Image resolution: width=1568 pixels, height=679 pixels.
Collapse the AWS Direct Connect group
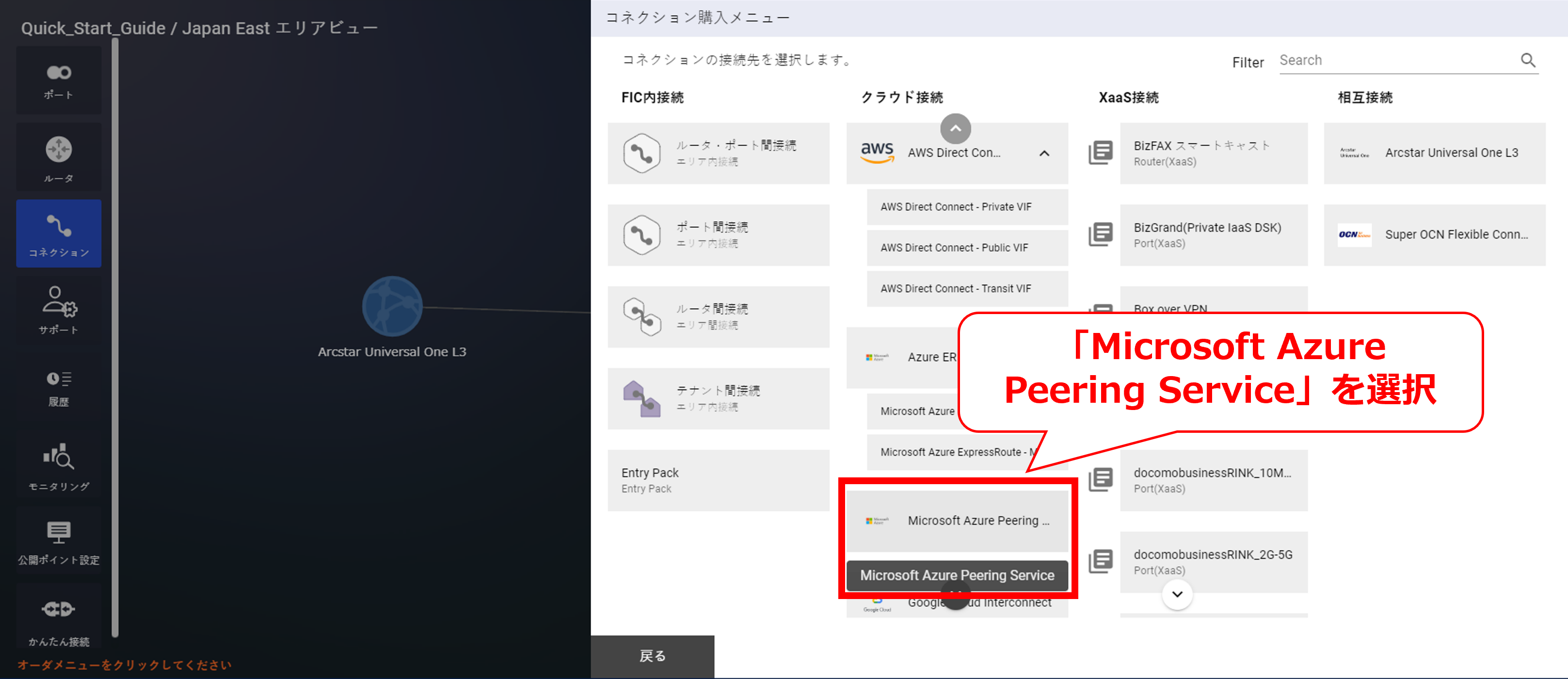(1044, 153)
